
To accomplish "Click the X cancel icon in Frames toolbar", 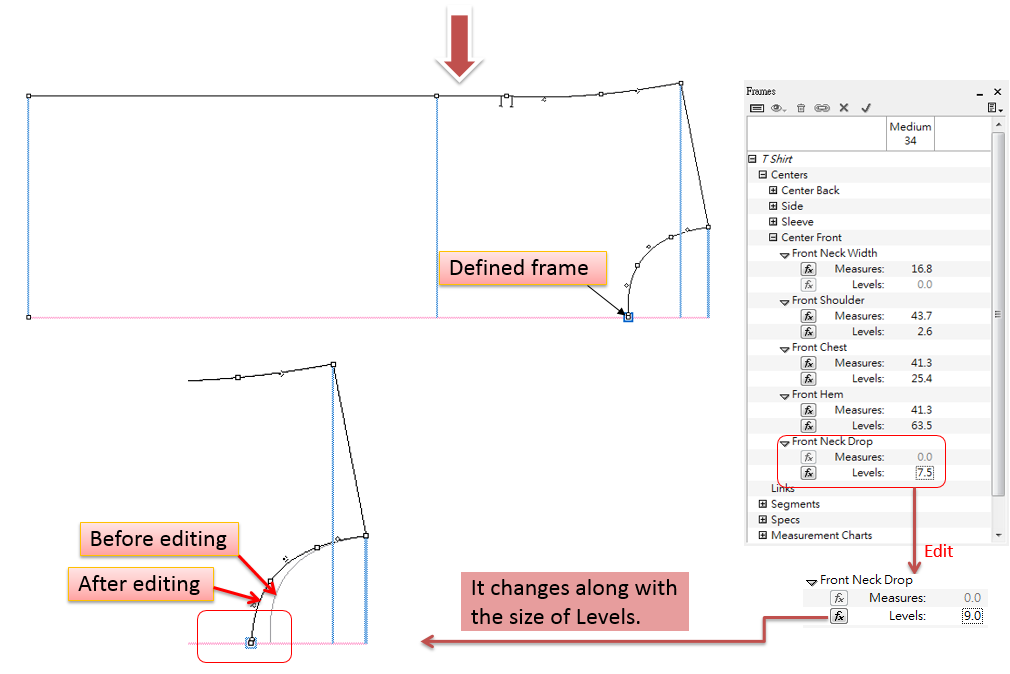I will click(844, 108).
